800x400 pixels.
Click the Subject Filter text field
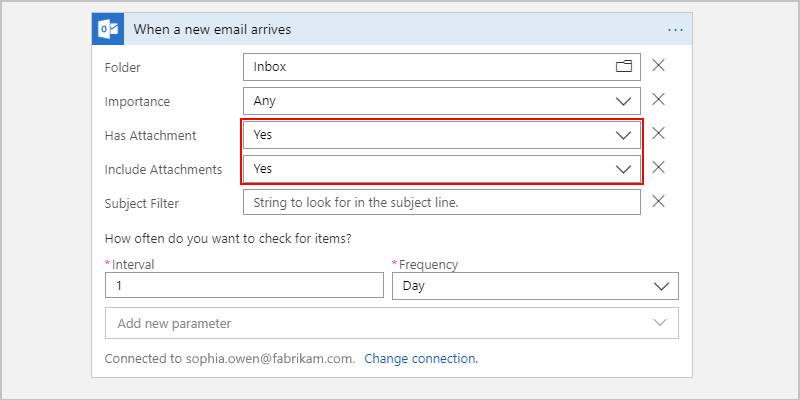(442, 203)
